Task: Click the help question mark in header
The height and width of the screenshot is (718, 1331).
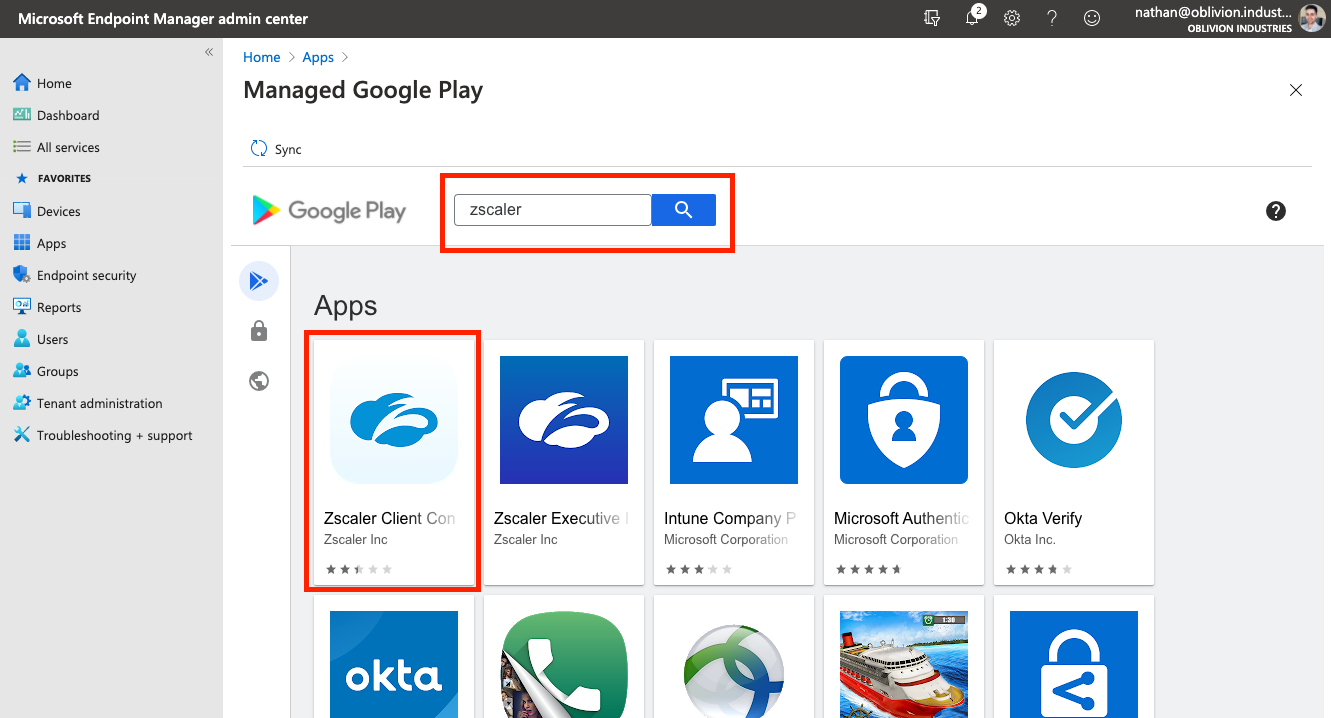Action: [x=1052, y=18]
